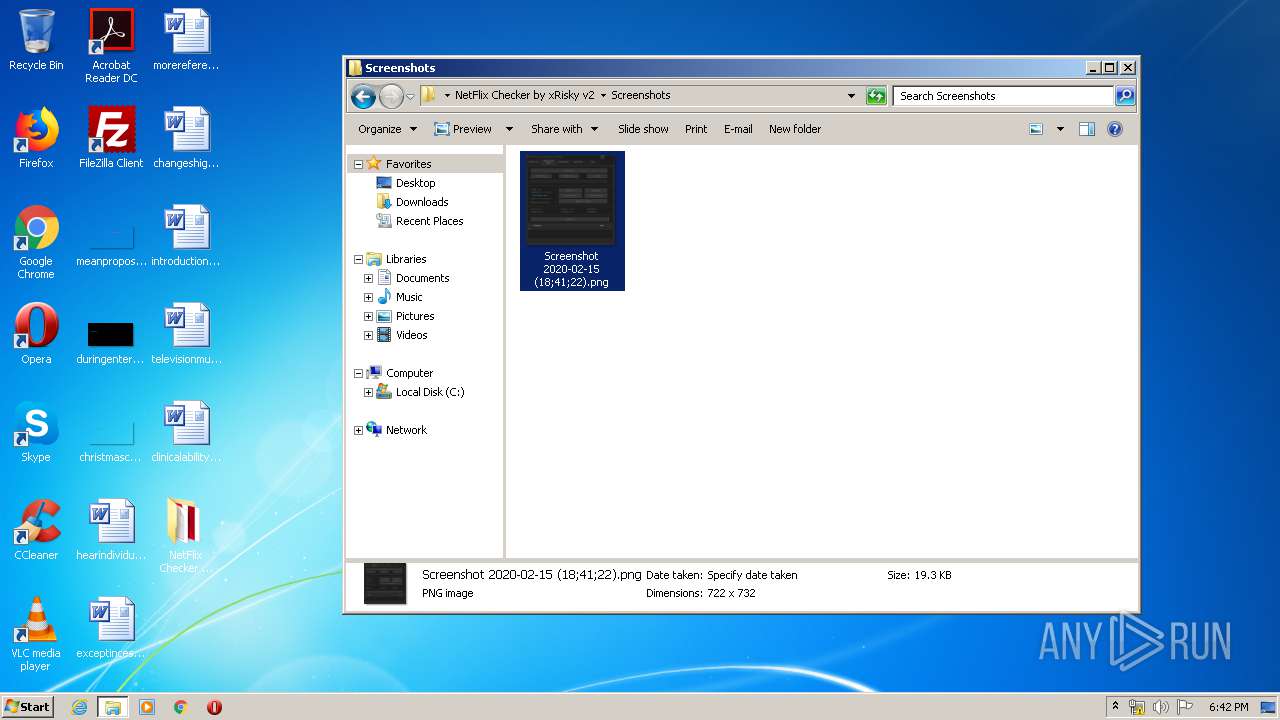Screen dimensions: 1280x720
Task: Expand the Music library node
Action: point(368,297)
